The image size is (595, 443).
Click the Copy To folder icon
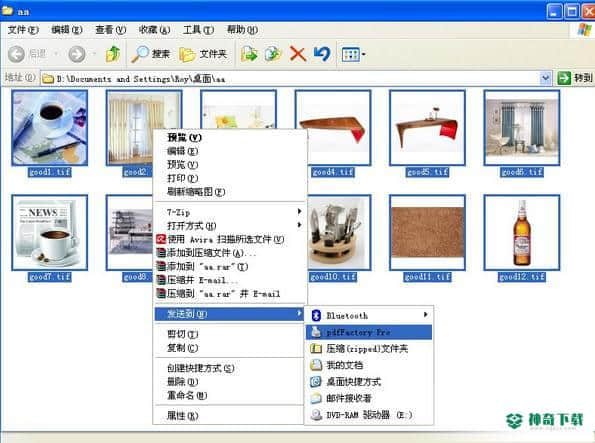[x=273, y=54]
